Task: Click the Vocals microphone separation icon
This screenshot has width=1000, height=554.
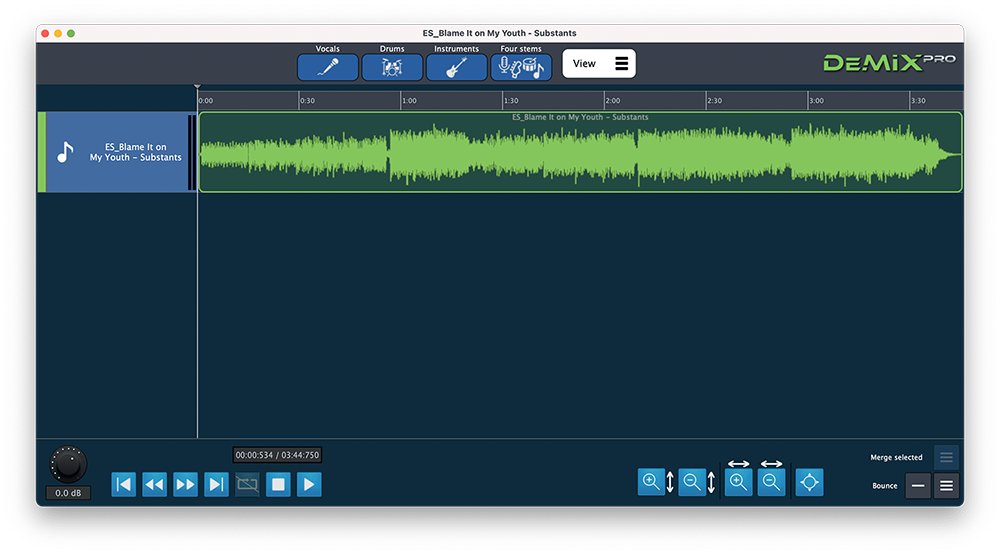Action: click(327, 68)
